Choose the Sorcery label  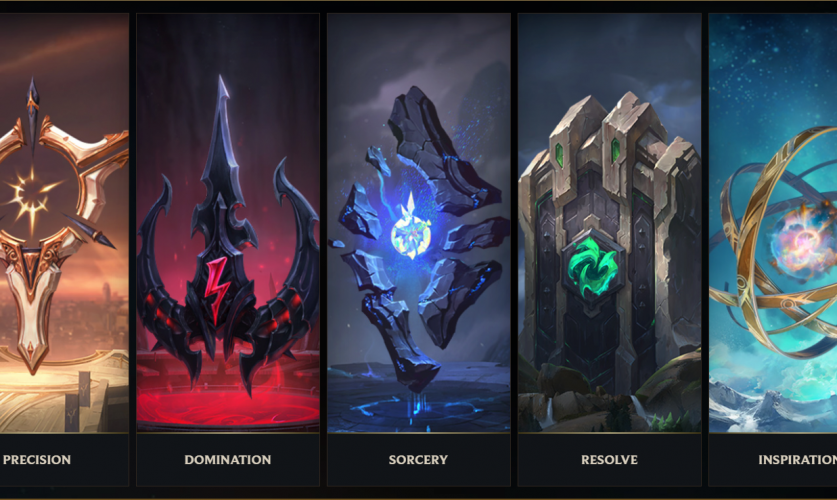click(x=418, y=459)
